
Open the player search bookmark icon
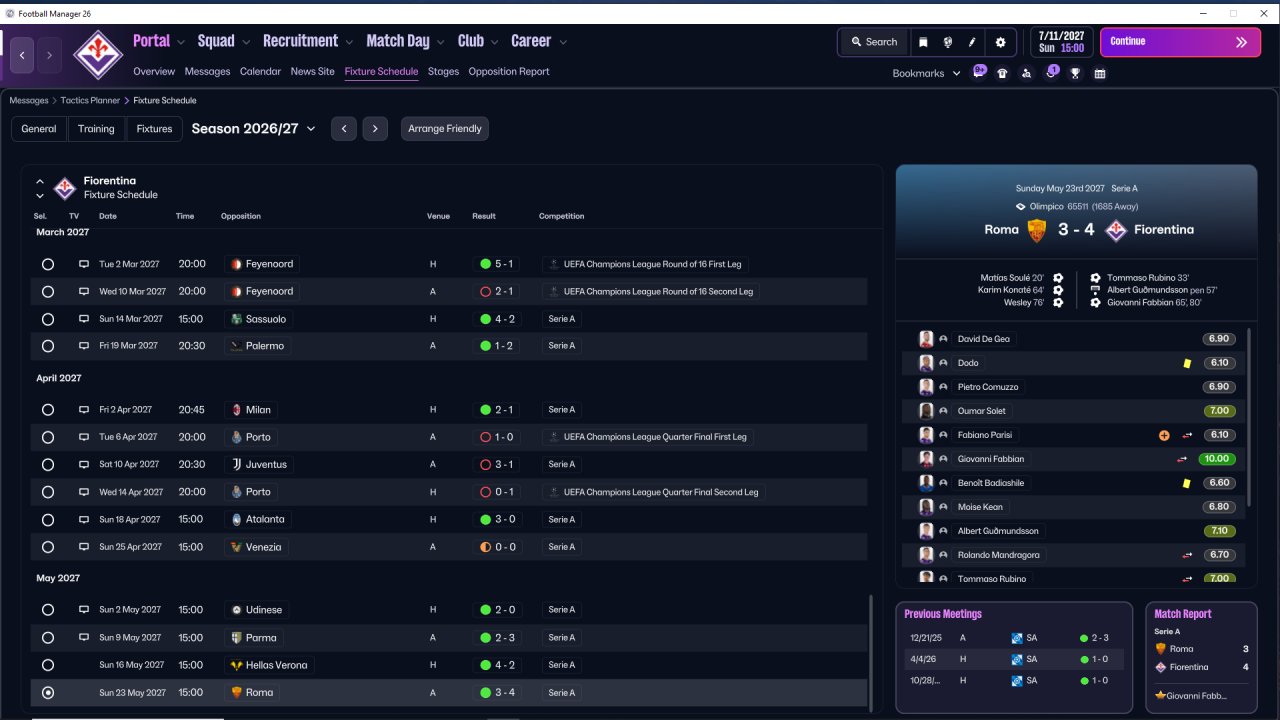point(1026,73)
